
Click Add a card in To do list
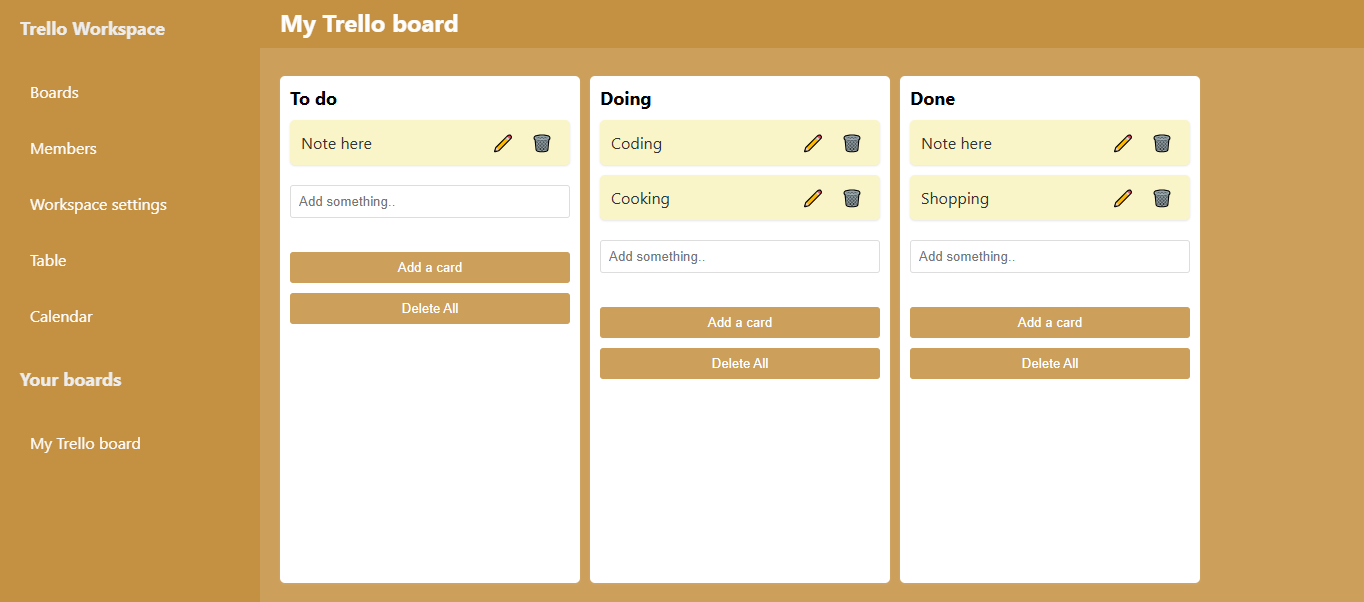click(x=430, y=267)
